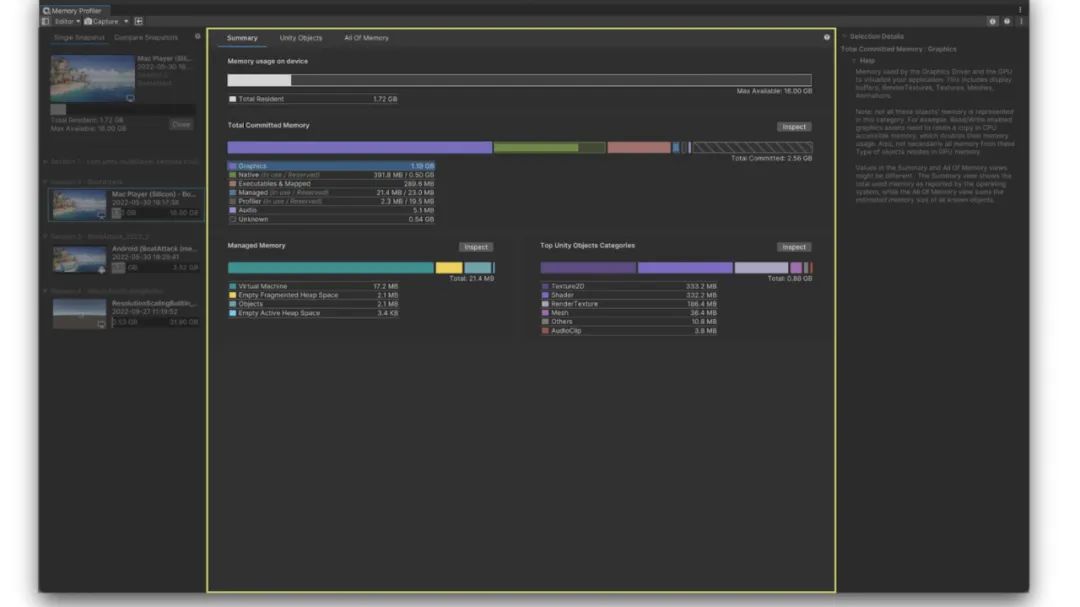The height and width of the screenshot is (607, 1080).
Task: Select the Single Snapshot mode
Action: point(79,38)
